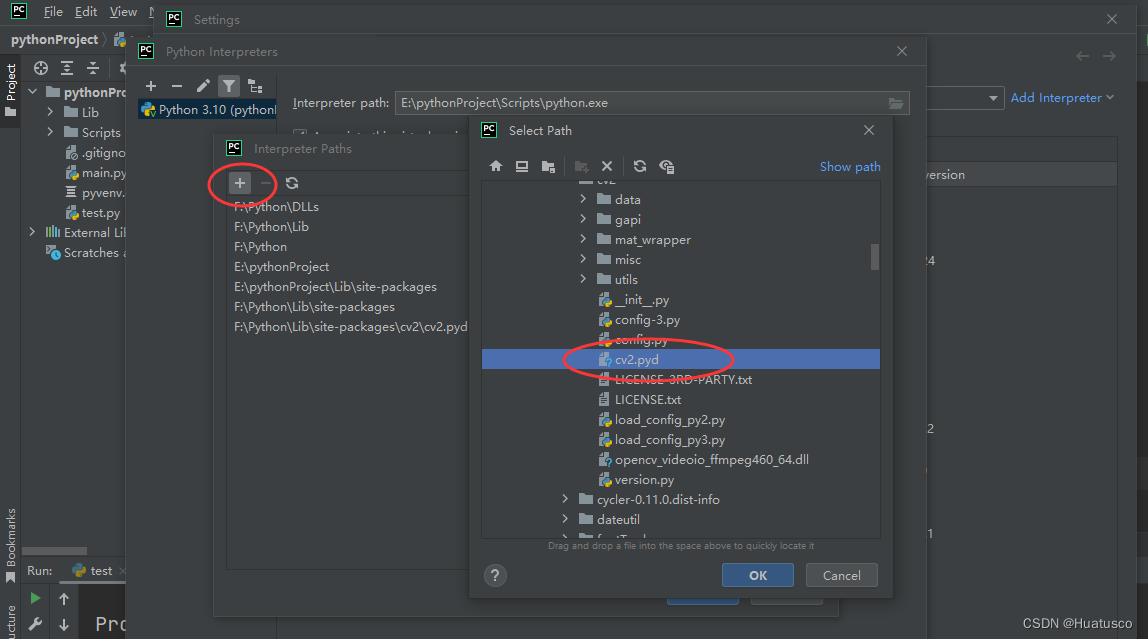Viewport: 1148px width, 639px height.
Task: Run the script with the green play icon
Action: 34,598
